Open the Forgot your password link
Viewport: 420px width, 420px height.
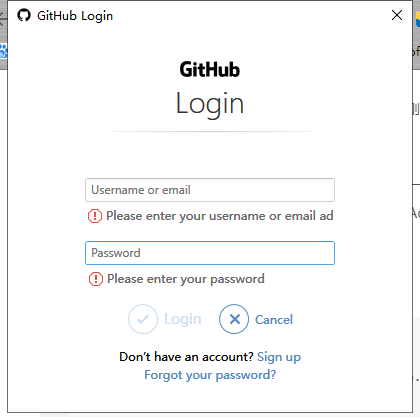tap(210, 375)
